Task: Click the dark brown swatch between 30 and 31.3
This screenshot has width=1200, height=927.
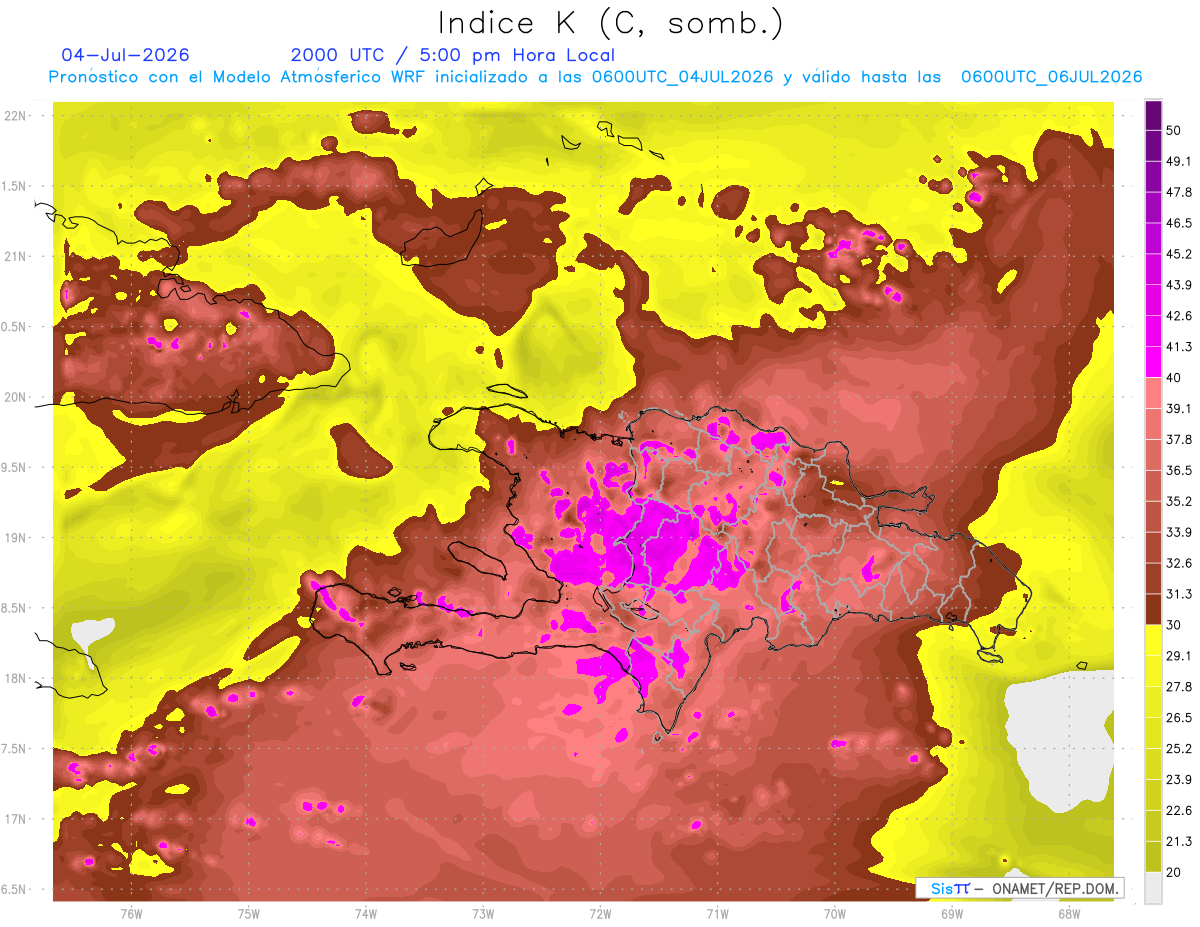Action: [x=1153, y=609]
